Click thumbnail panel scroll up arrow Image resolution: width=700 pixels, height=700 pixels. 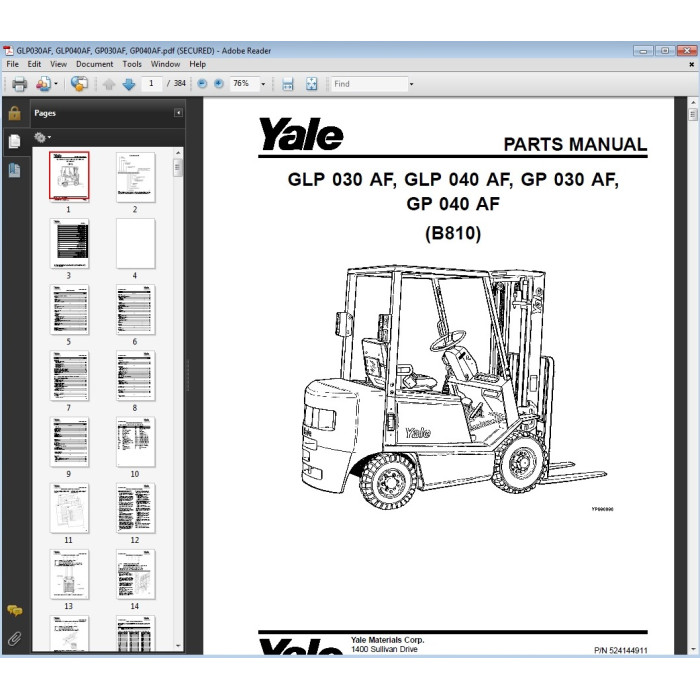(x=178, y=153)
